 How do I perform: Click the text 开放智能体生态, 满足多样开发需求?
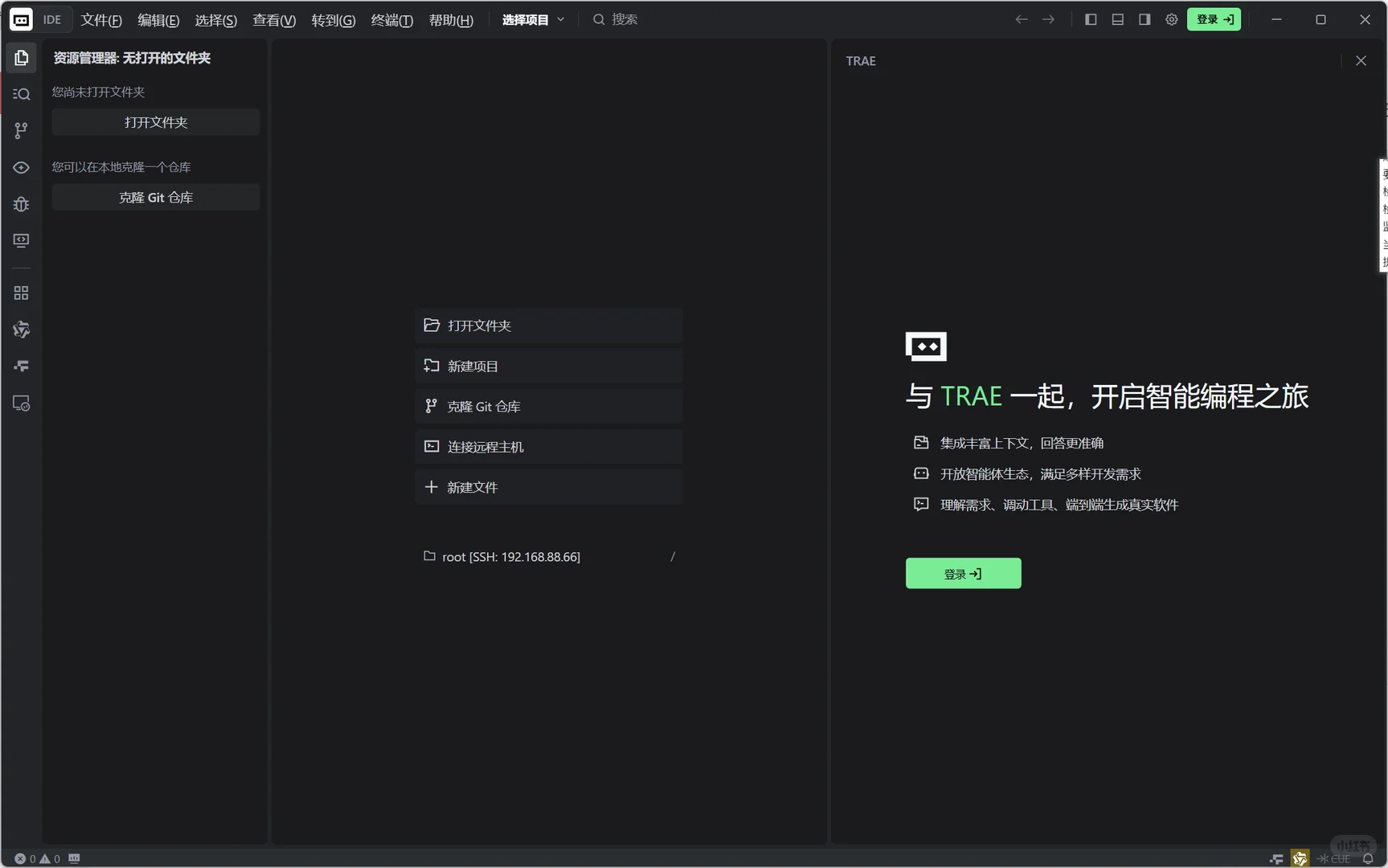1041,474
